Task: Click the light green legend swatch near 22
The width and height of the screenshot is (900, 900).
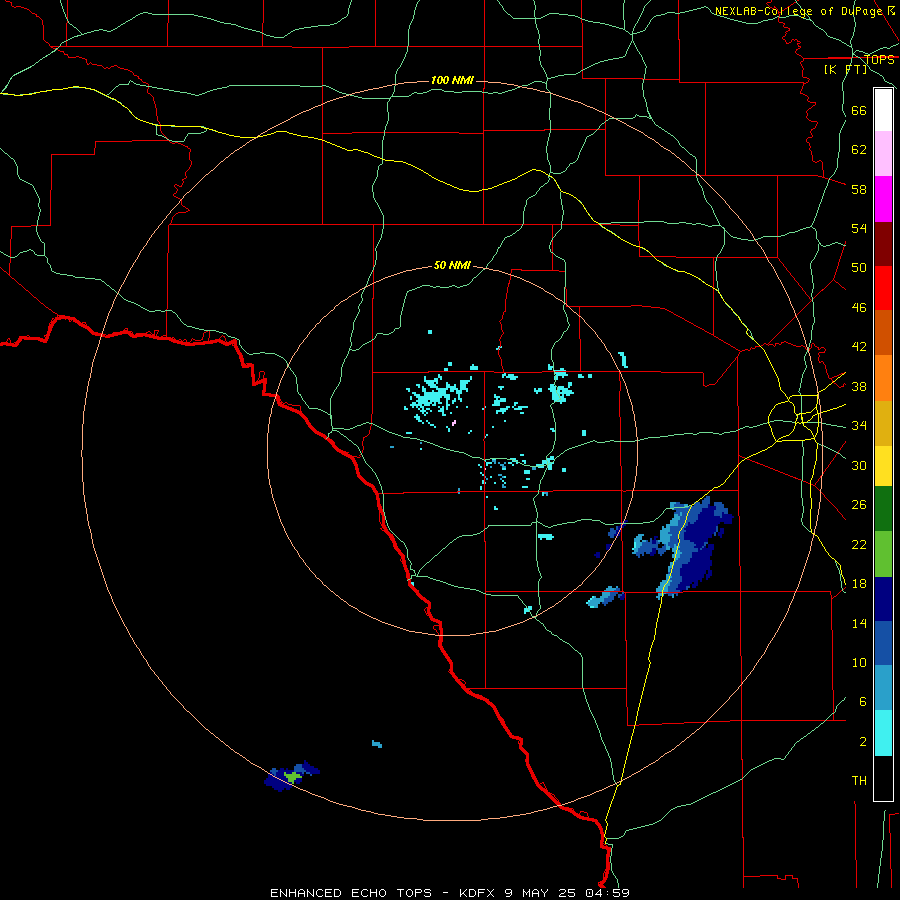Action: point(883,554)
